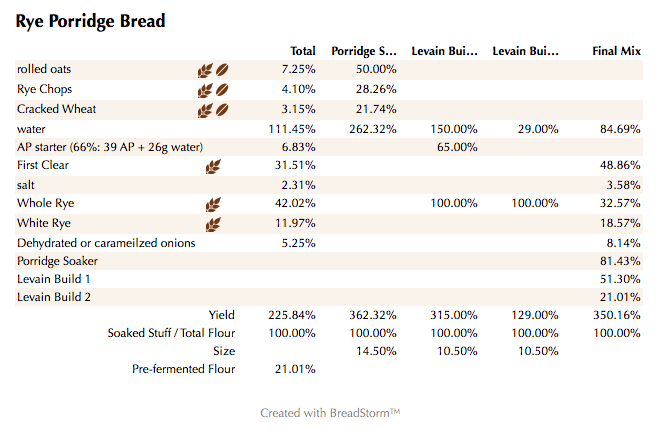The width and height of the screenshot is (662, 430).
Task: Click the Pre-fermented Flour label
Action: [184, 370]
